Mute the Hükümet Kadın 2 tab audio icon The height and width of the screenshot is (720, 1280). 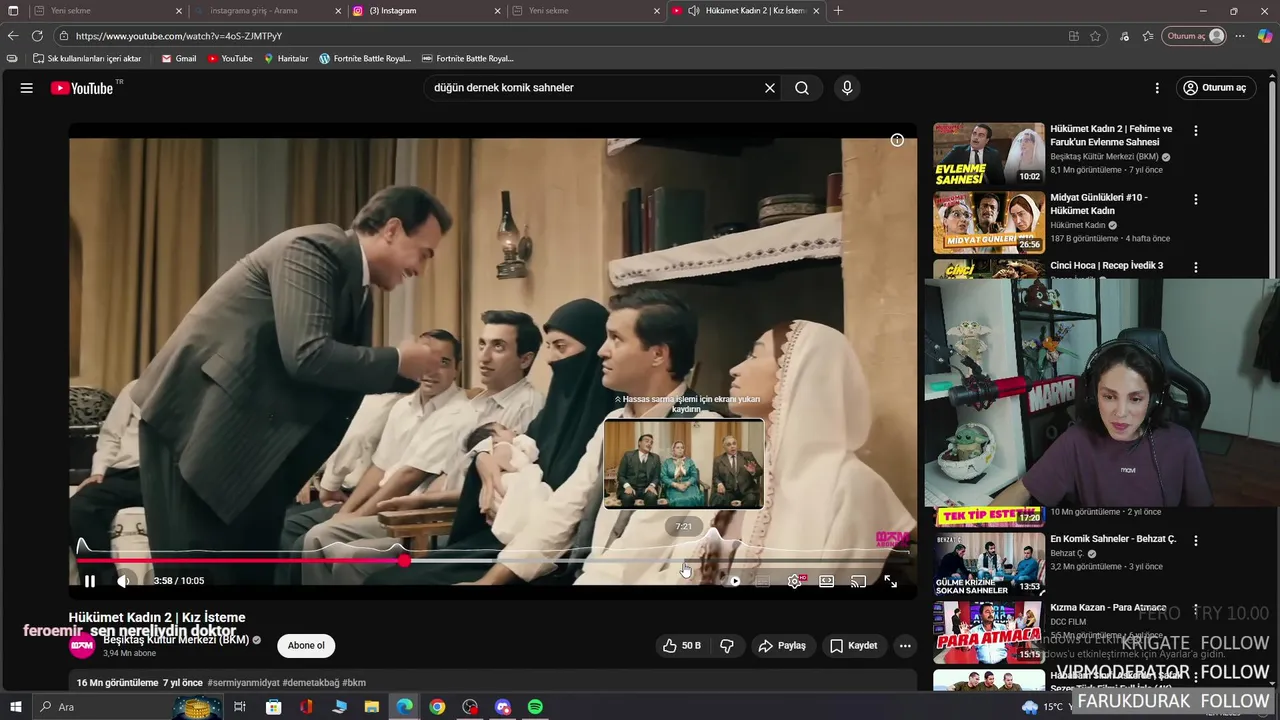[694, 11]
